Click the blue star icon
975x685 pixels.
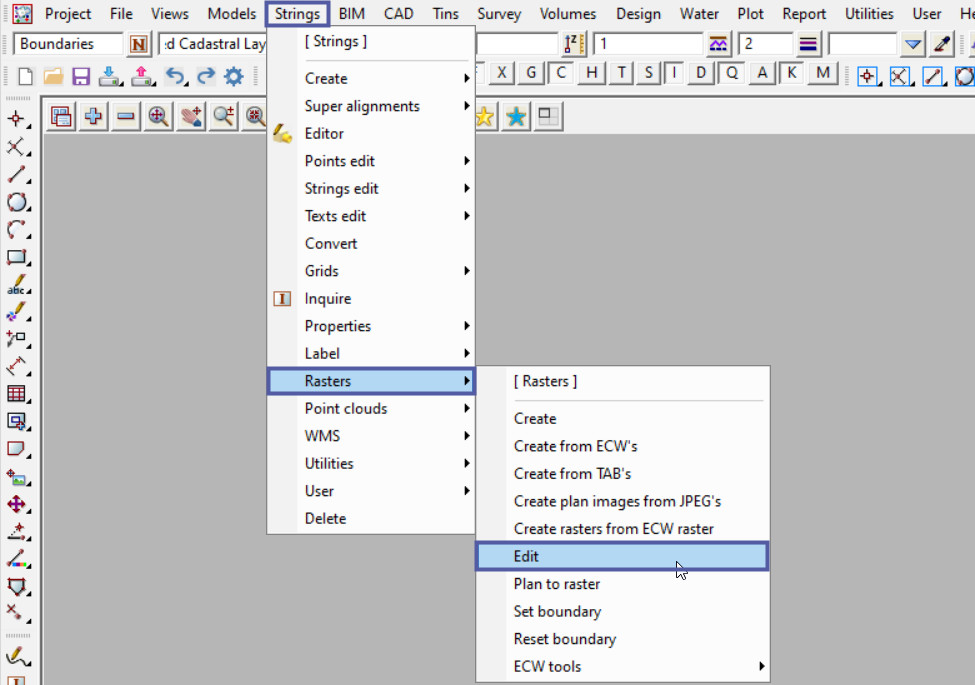click(x=516, y=116)
